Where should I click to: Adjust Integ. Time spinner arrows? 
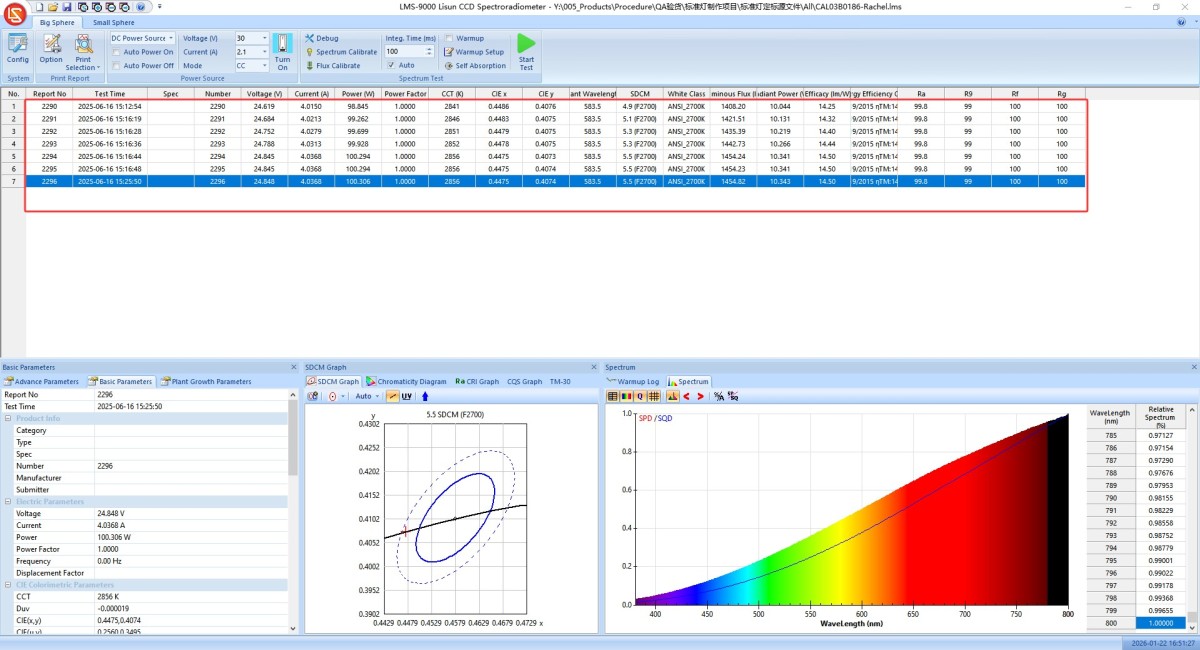tap(431, 51)
